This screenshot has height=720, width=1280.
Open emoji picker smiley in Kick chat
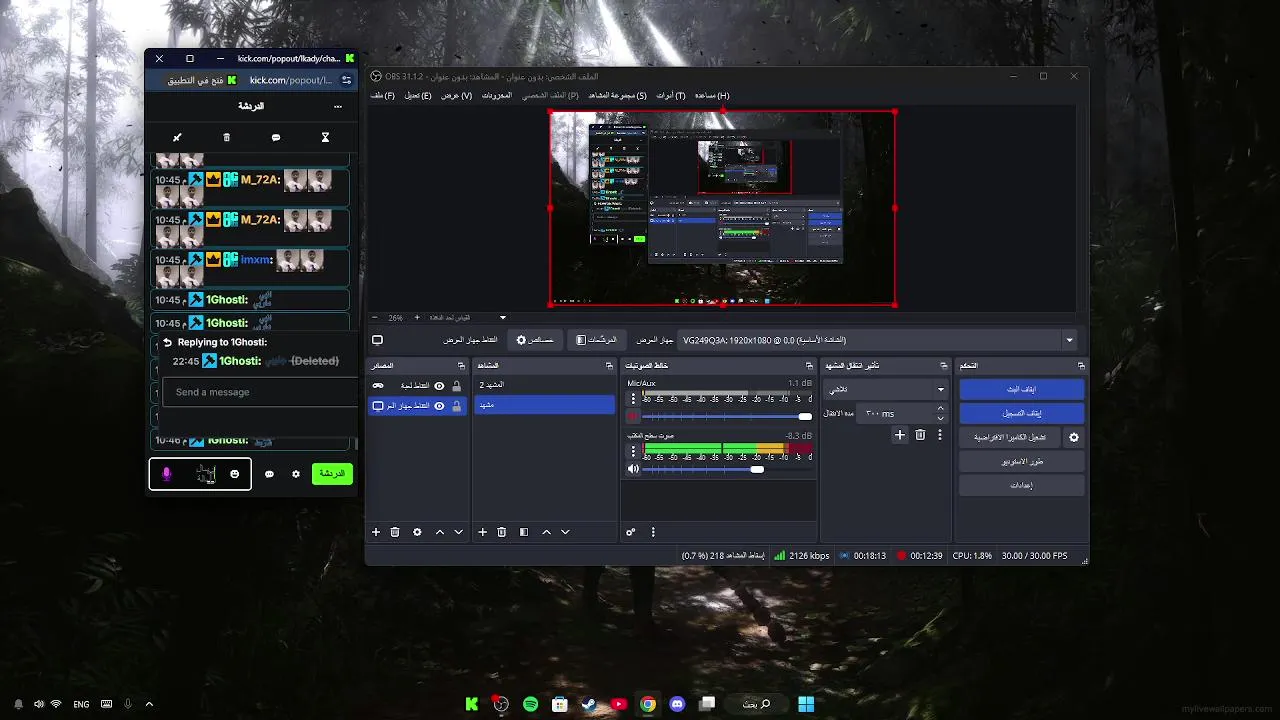pyautogui.click(x=235, y=474)
